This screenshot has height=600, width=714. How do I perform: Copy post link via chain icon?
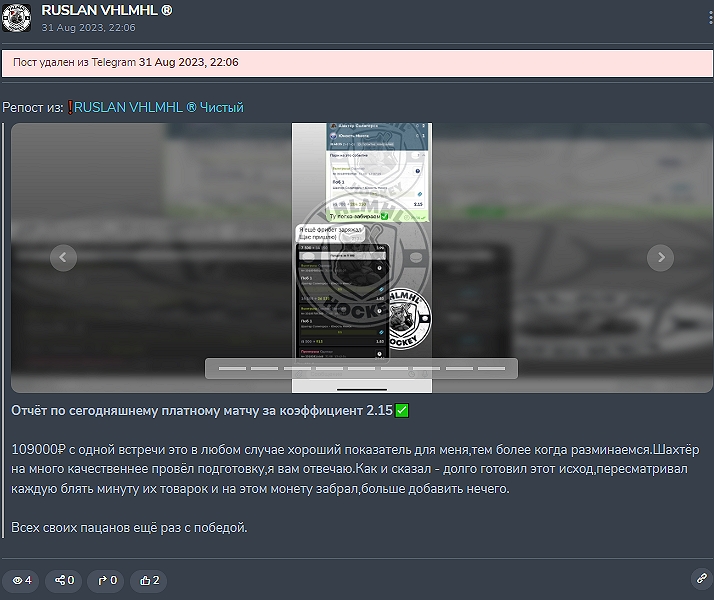pos(700,578)
